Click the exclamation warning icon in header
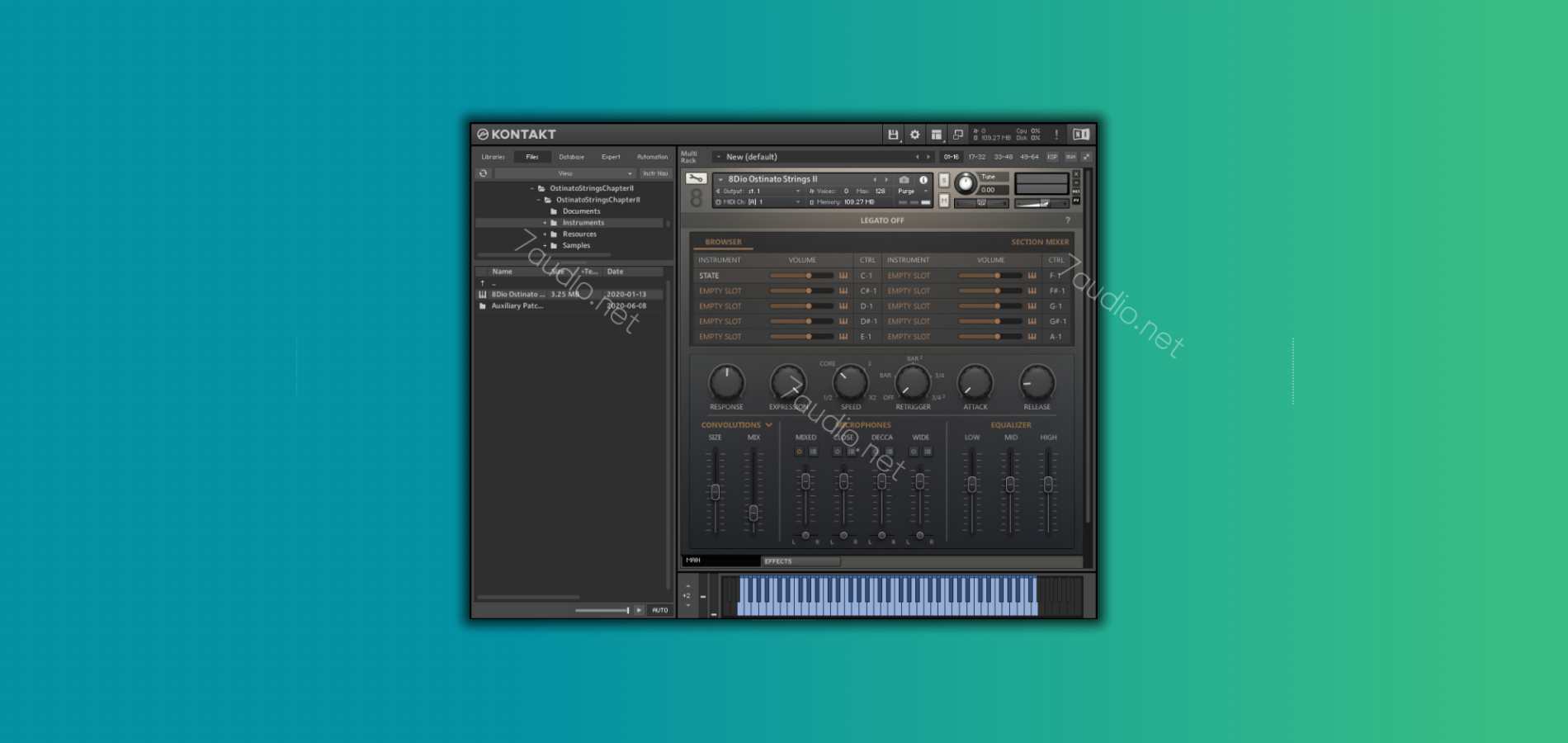 1056,135
